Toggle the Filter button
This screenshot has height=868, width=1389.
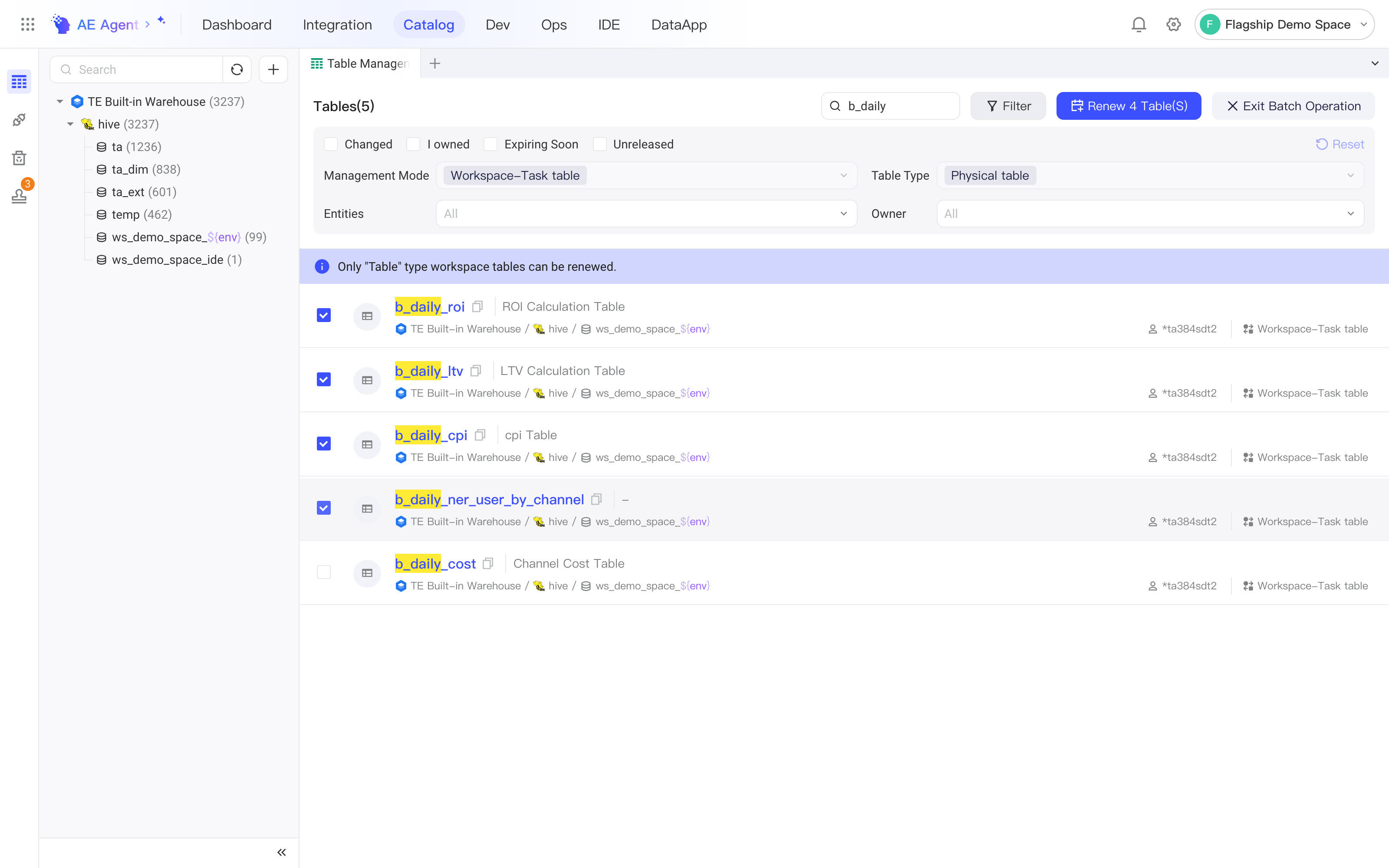(1008, 106)
